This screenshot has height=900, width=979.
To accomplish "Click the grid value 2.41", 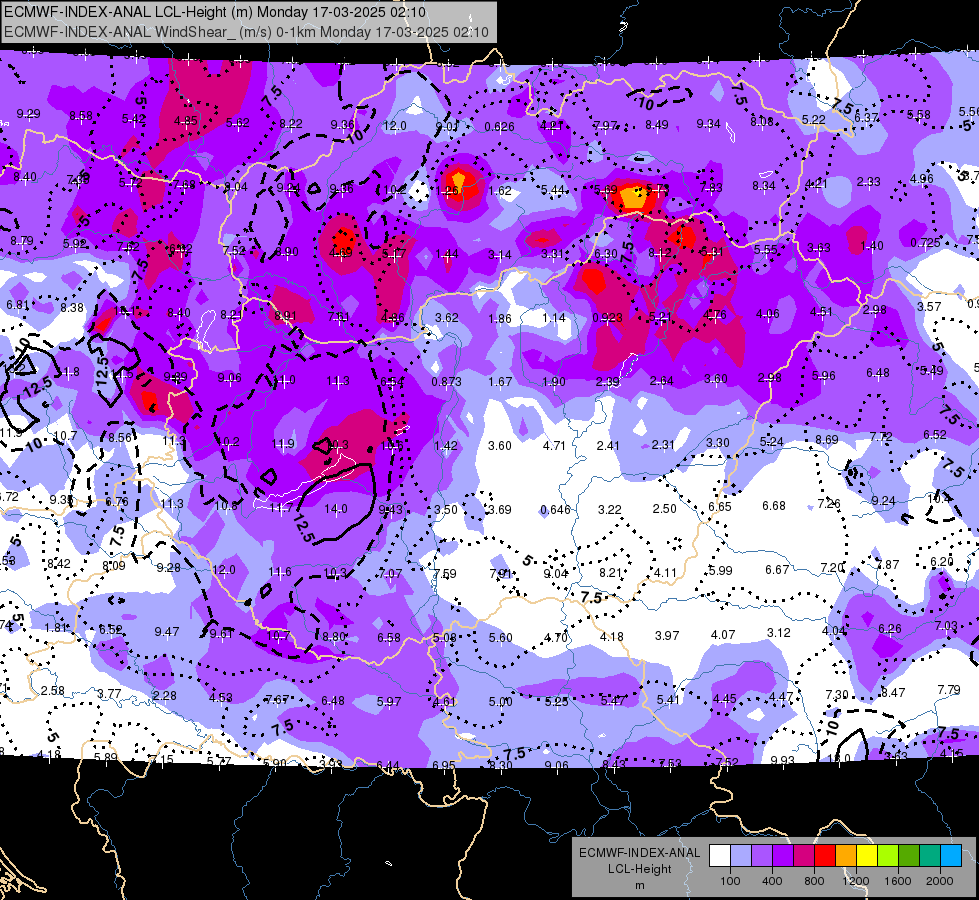I will [x=608, y=445].
